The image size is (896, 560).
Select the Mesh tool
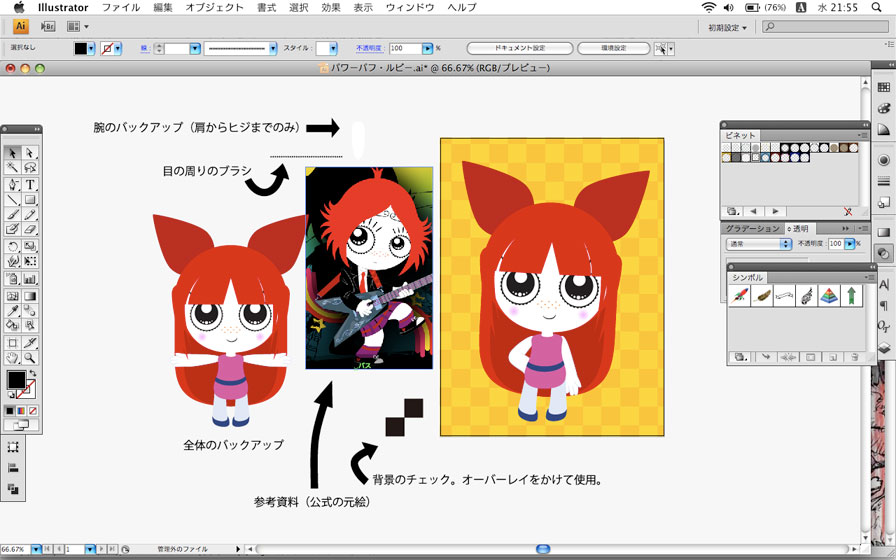point(12,296)
